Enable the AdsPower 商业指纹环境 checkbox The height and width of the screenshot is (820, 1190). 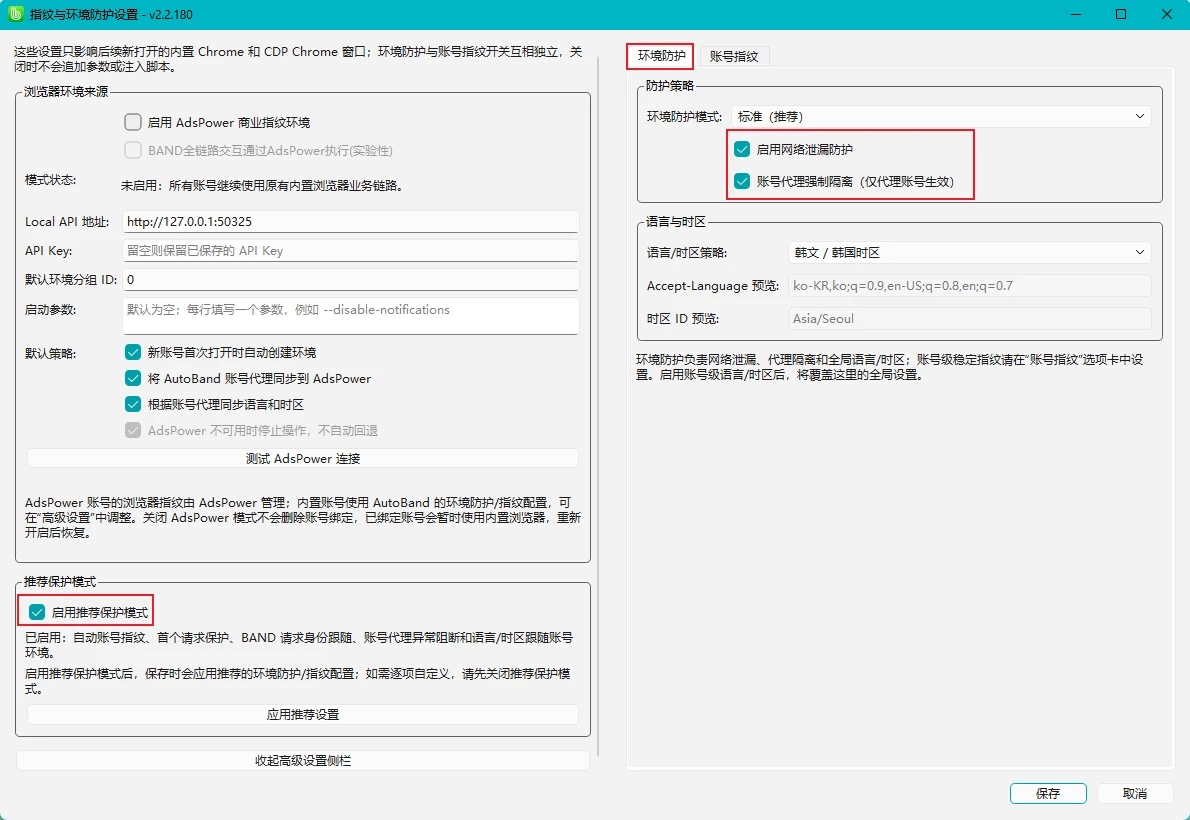pos(133,122)
